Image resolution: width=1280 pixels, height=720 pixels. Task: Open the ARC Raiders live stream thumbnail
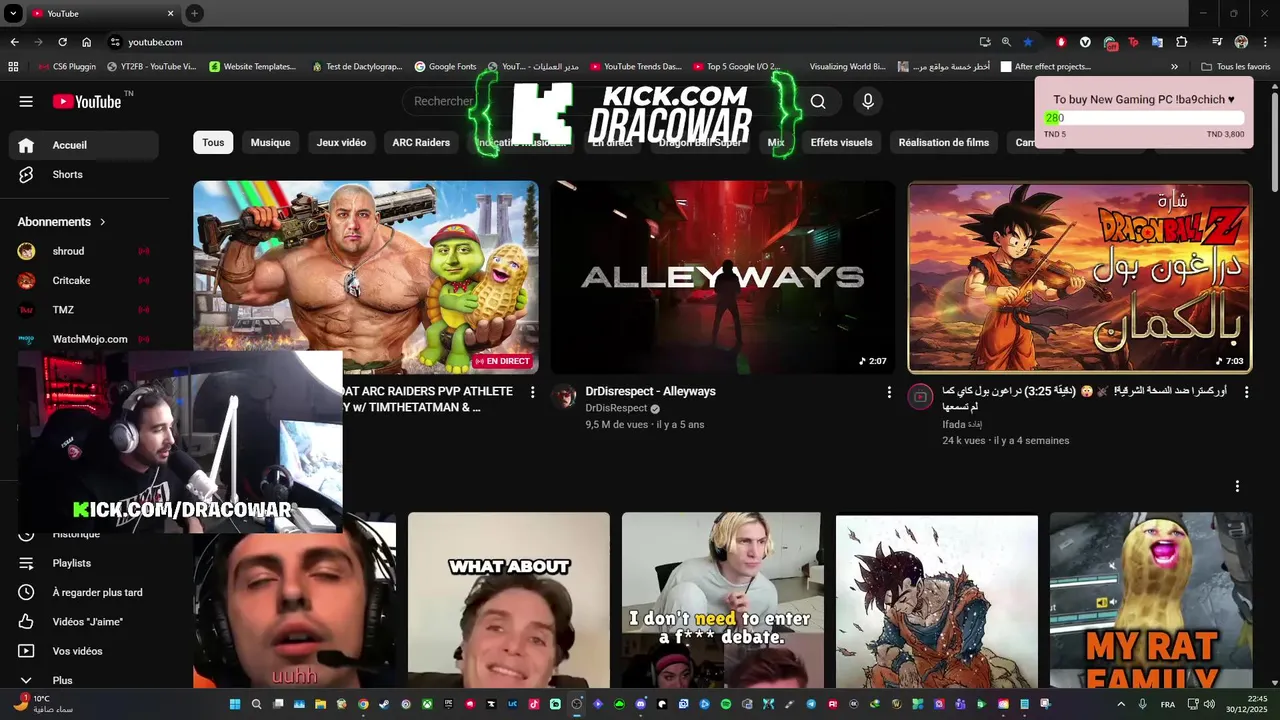[365, 277]
